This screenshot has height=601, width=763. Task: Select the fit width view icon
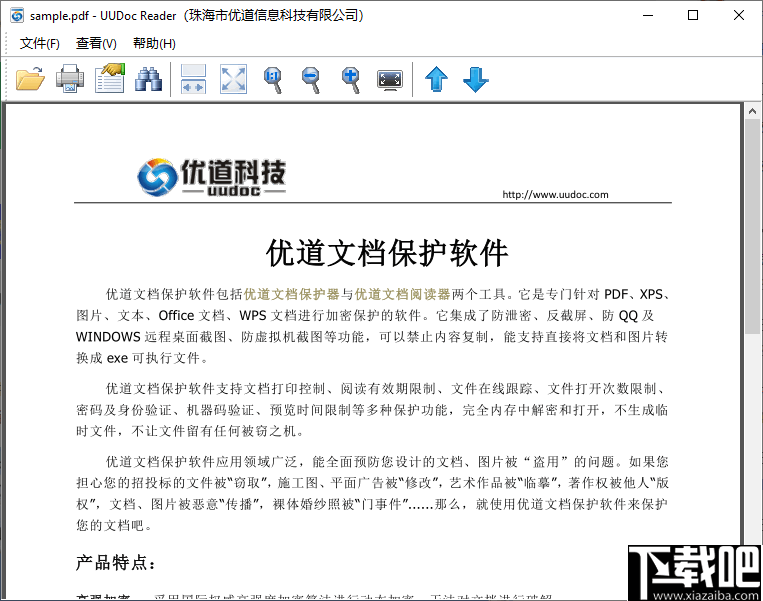pyautogui.click(x=193, y=79)
